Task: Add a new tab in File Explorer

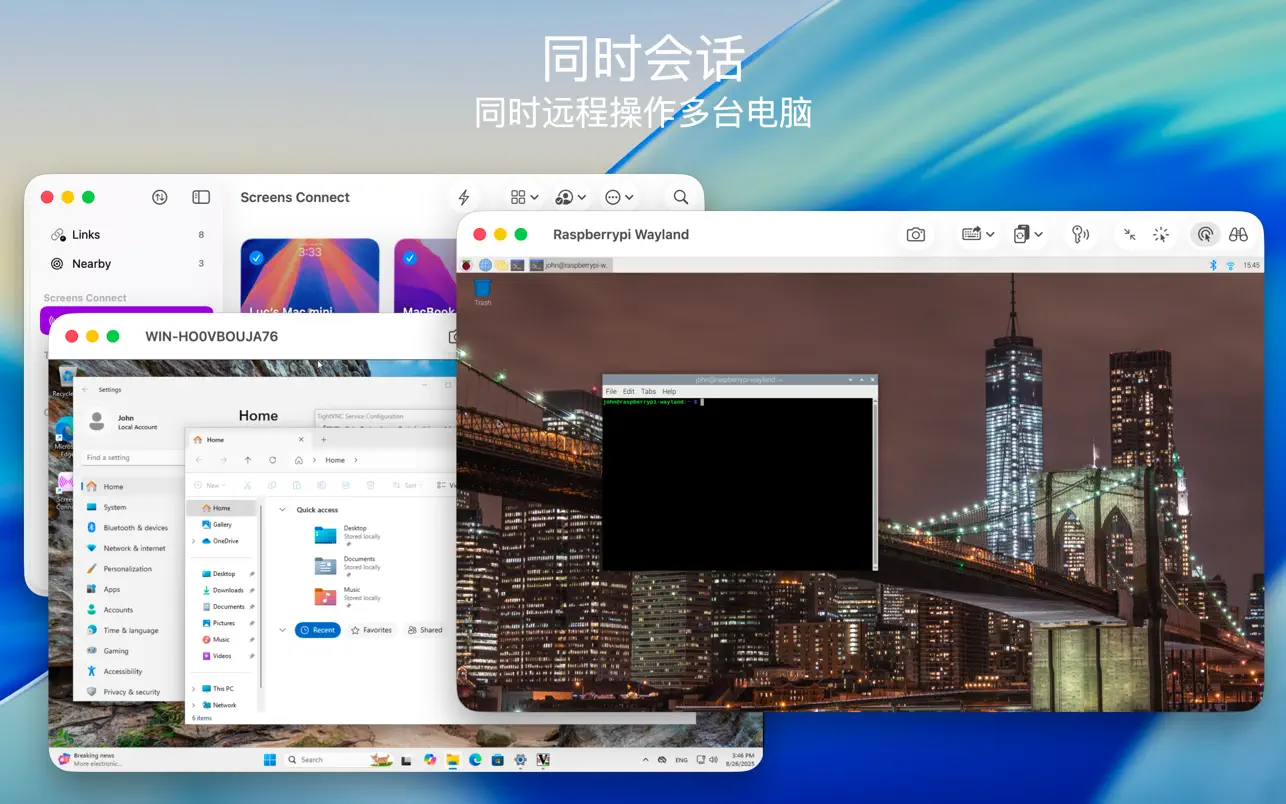Action: click(x=323, y=440)
